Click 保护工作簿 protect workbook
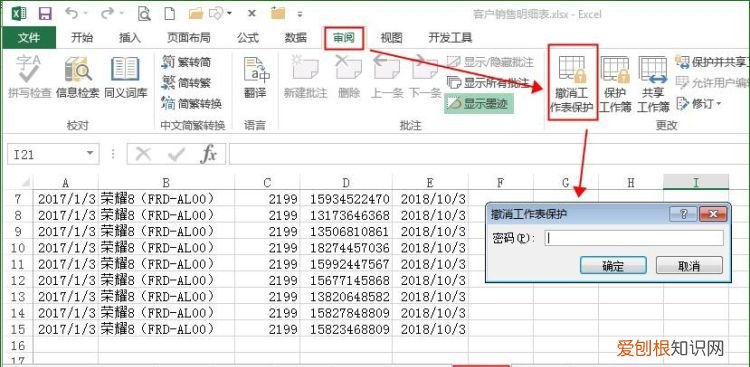The height and width of the screenshot is (367, 750). [615, 83]
